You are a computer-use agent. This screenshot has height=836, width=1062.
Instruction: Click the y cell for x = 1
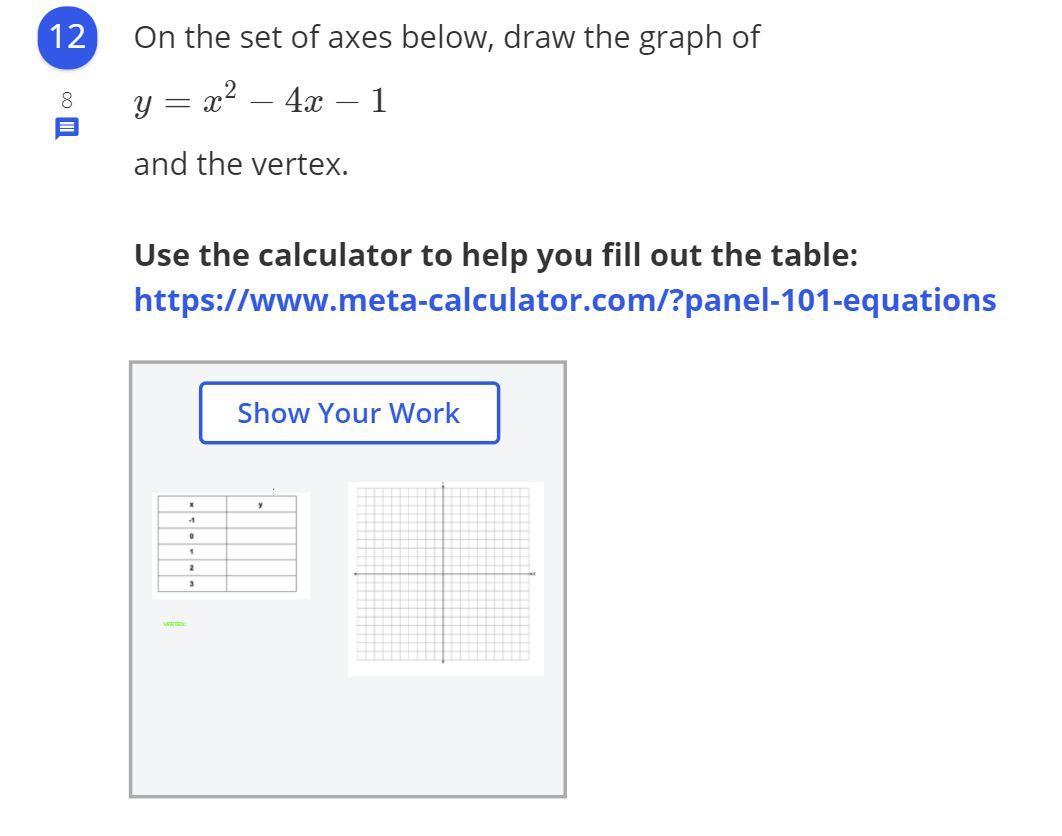pyautogui.click(x=261, y=552)
